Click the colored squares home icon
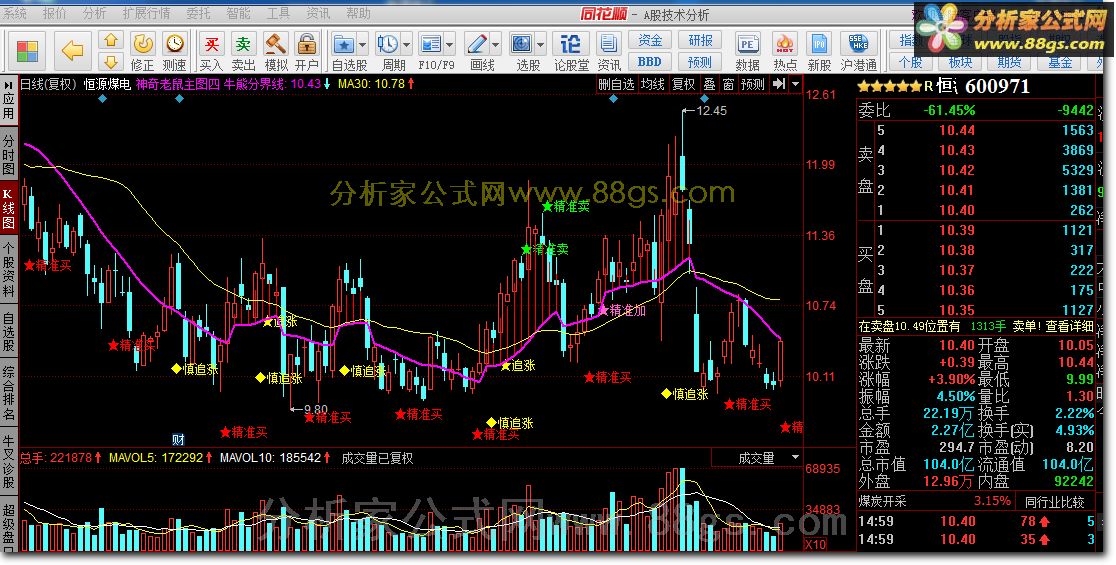 pos(28,51)
